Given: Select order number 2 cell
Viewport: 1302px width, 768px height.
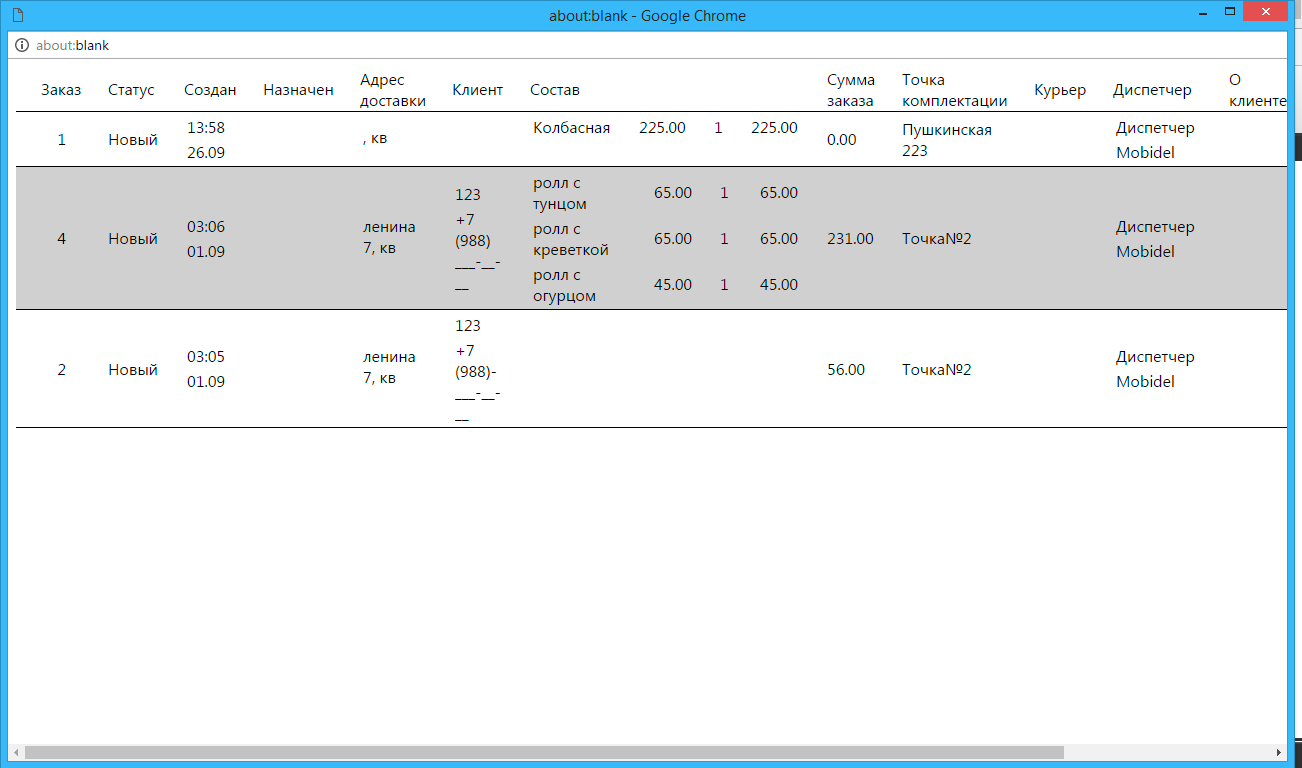Looking at the screenshot, I should tap(61, 370).
